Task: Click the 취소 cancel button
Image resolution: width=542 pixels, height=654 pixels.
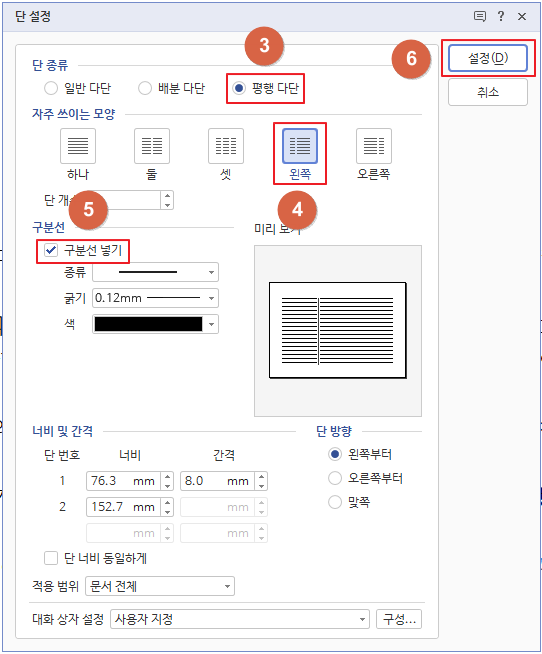Action: tap(488, 92)
